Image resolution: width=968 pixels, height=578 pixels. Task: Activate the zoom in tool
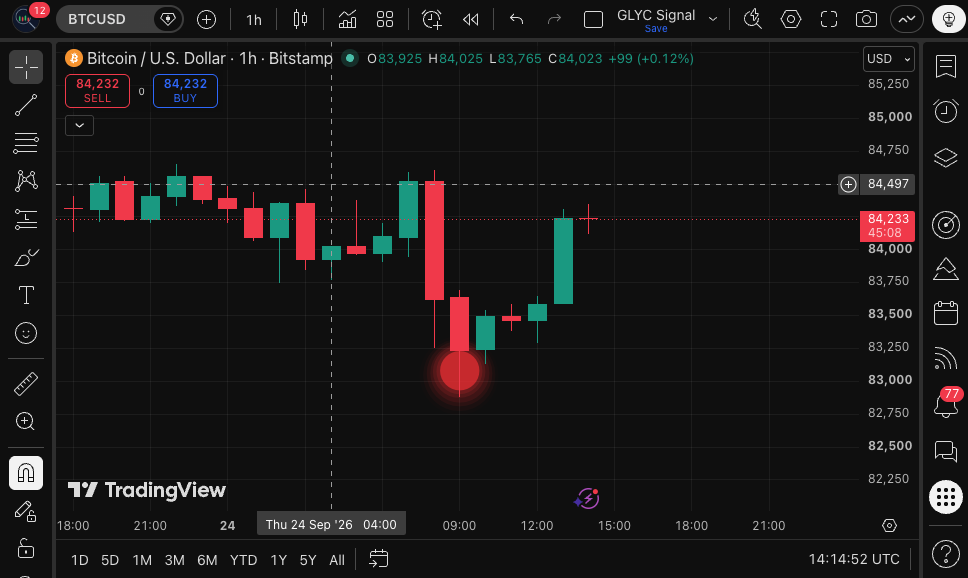[26, 422]
